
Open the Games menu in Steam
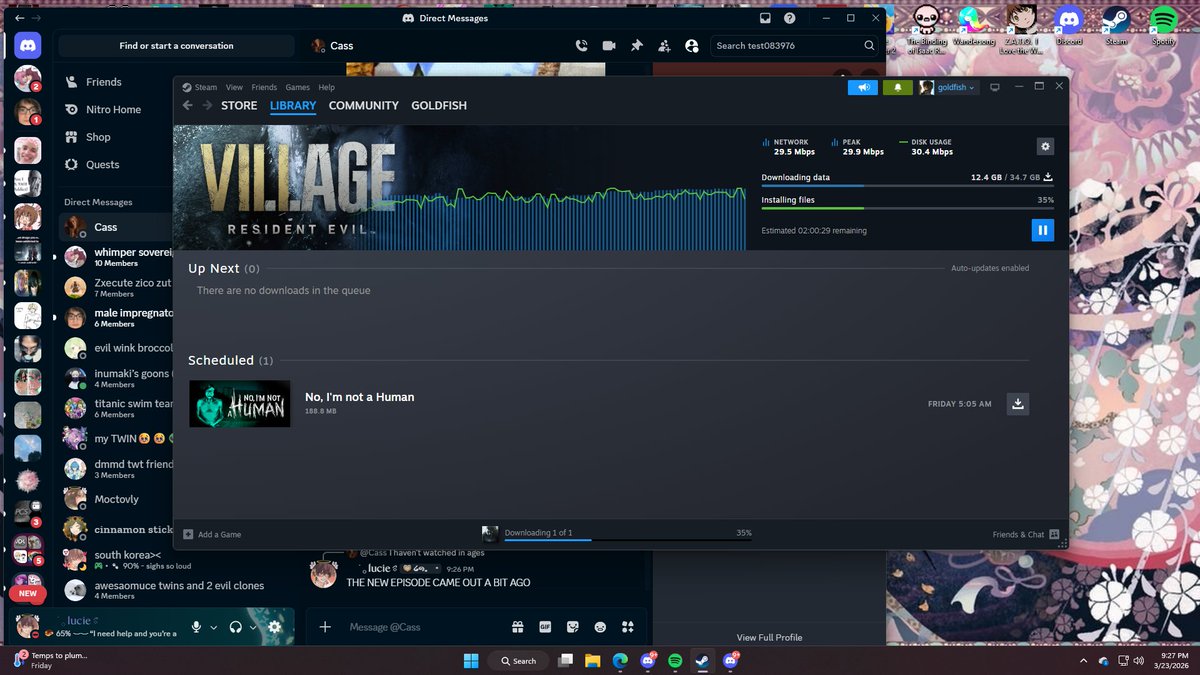click(297, 87)
